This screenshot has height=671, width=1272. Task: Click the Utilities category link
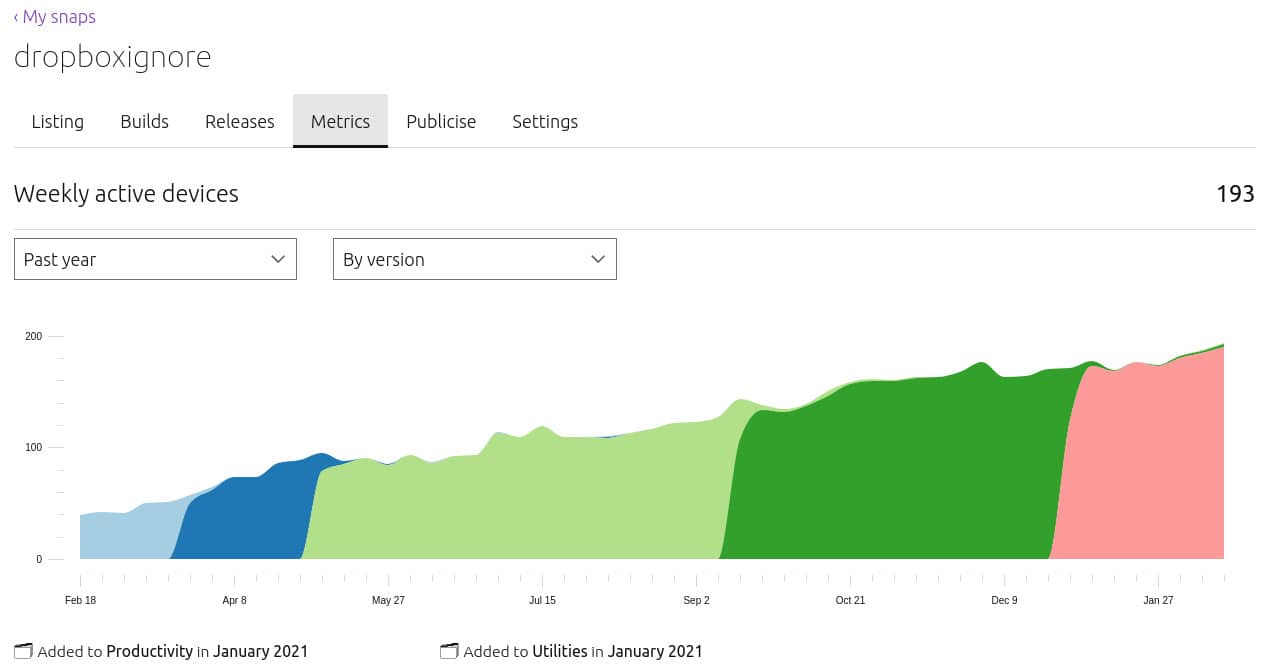point(559,651)
